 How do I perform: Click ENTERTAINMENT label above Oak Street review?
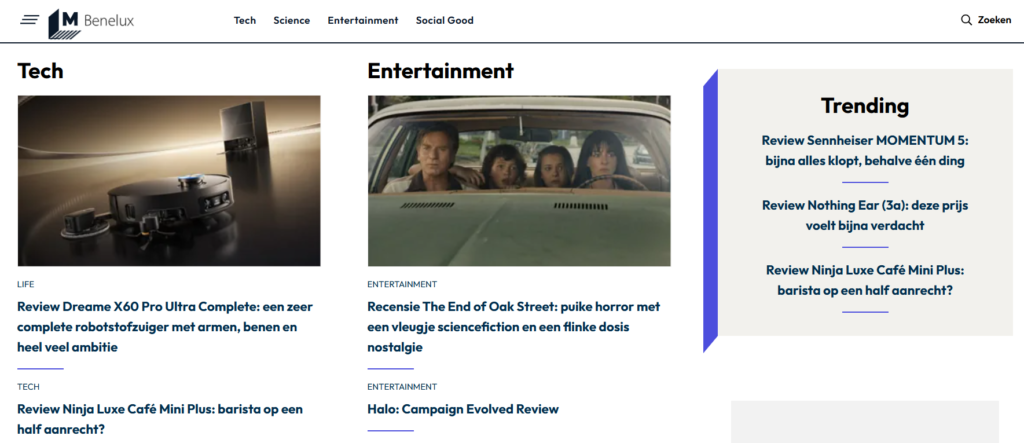click(402, 284)
